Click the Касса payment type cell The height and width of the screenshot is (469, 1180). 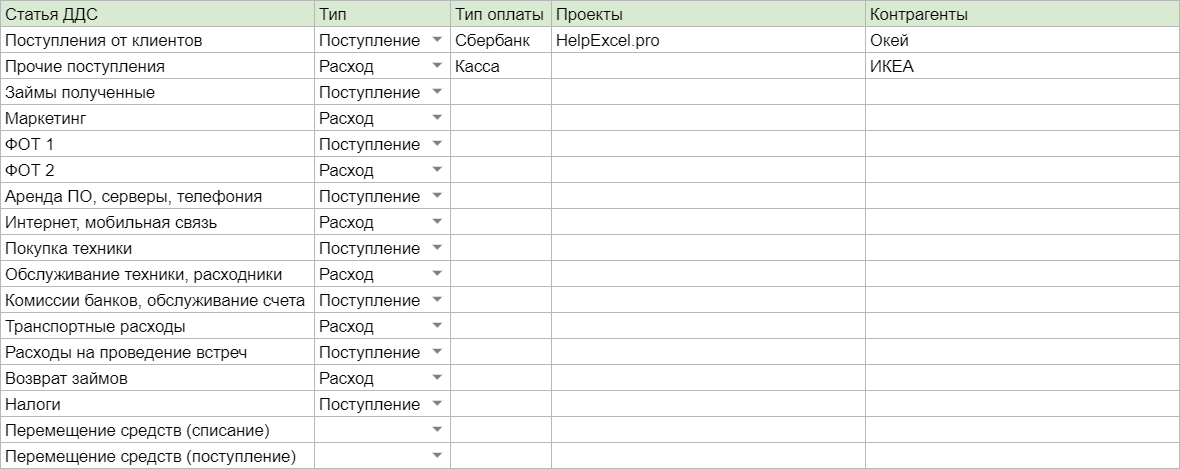click(x=500, y=66)
